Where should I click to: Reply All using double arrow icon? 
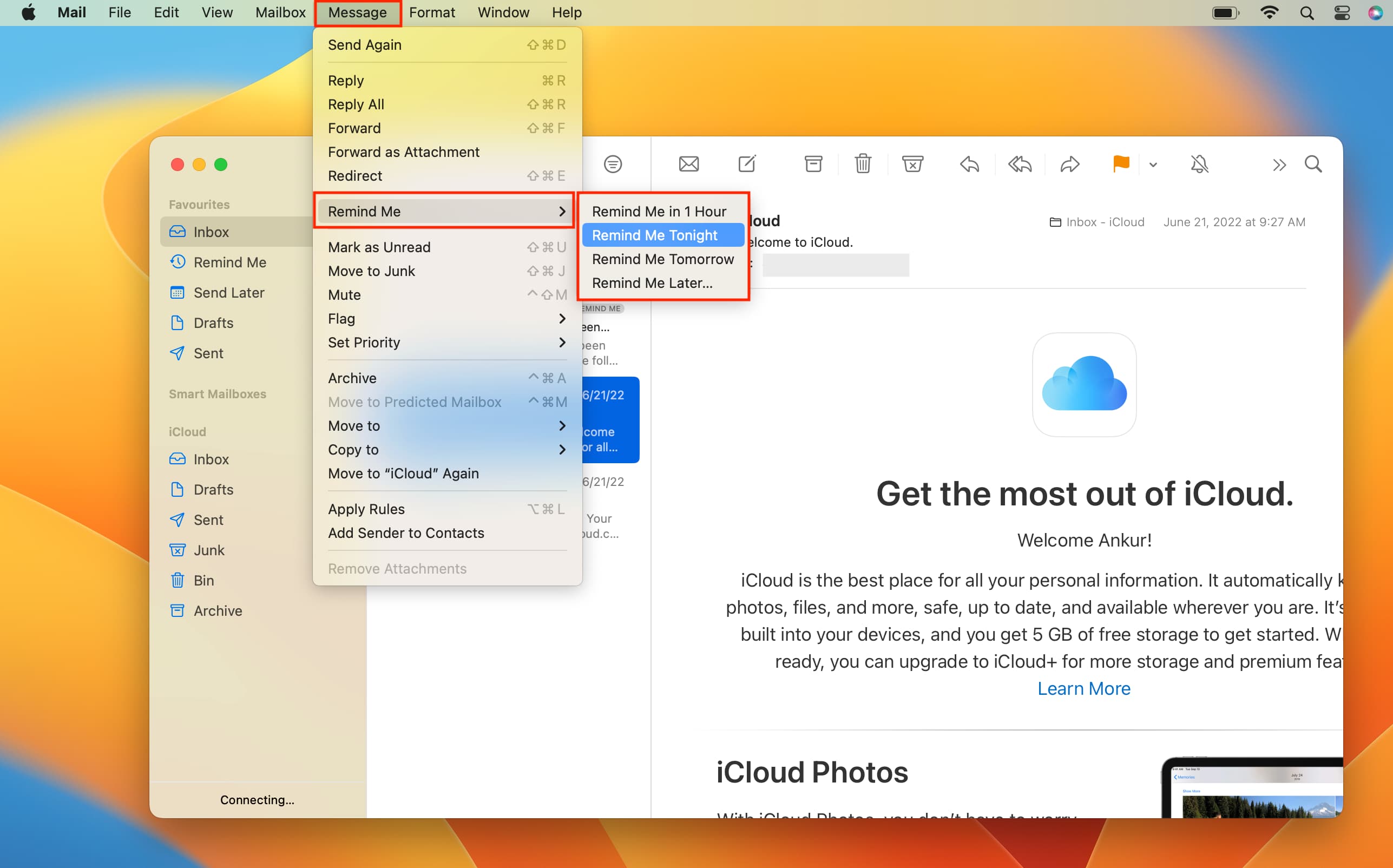(x=1020, y=165)
